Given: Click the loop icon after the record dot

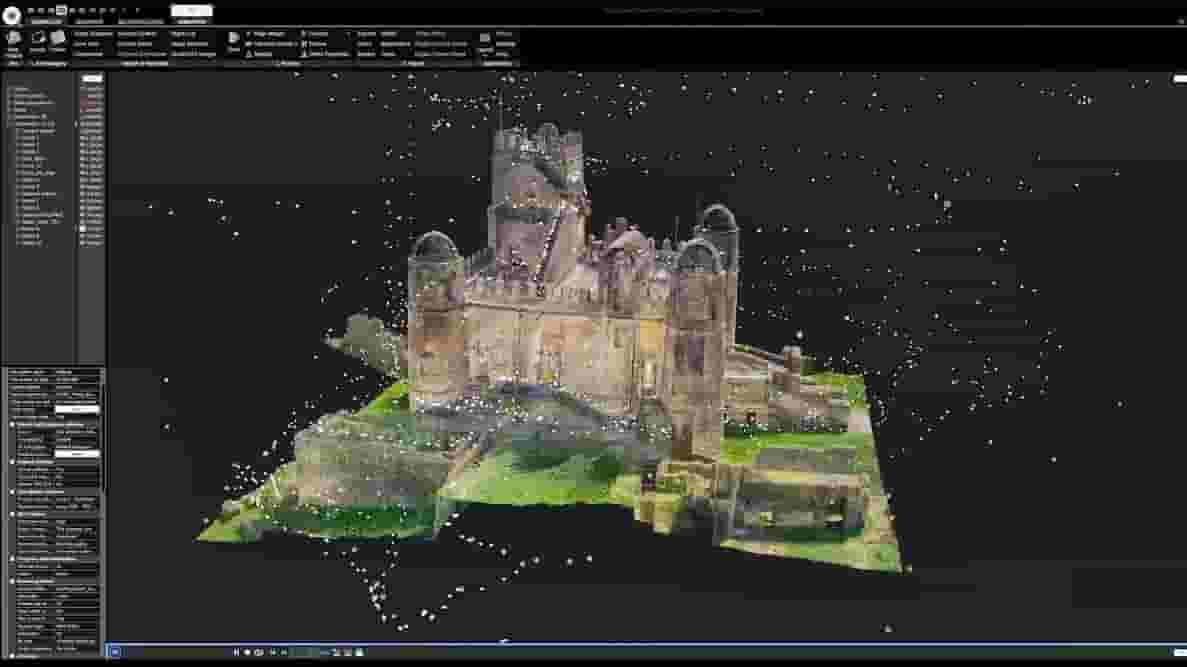Looking at the screenshot, I should [259, 652].
